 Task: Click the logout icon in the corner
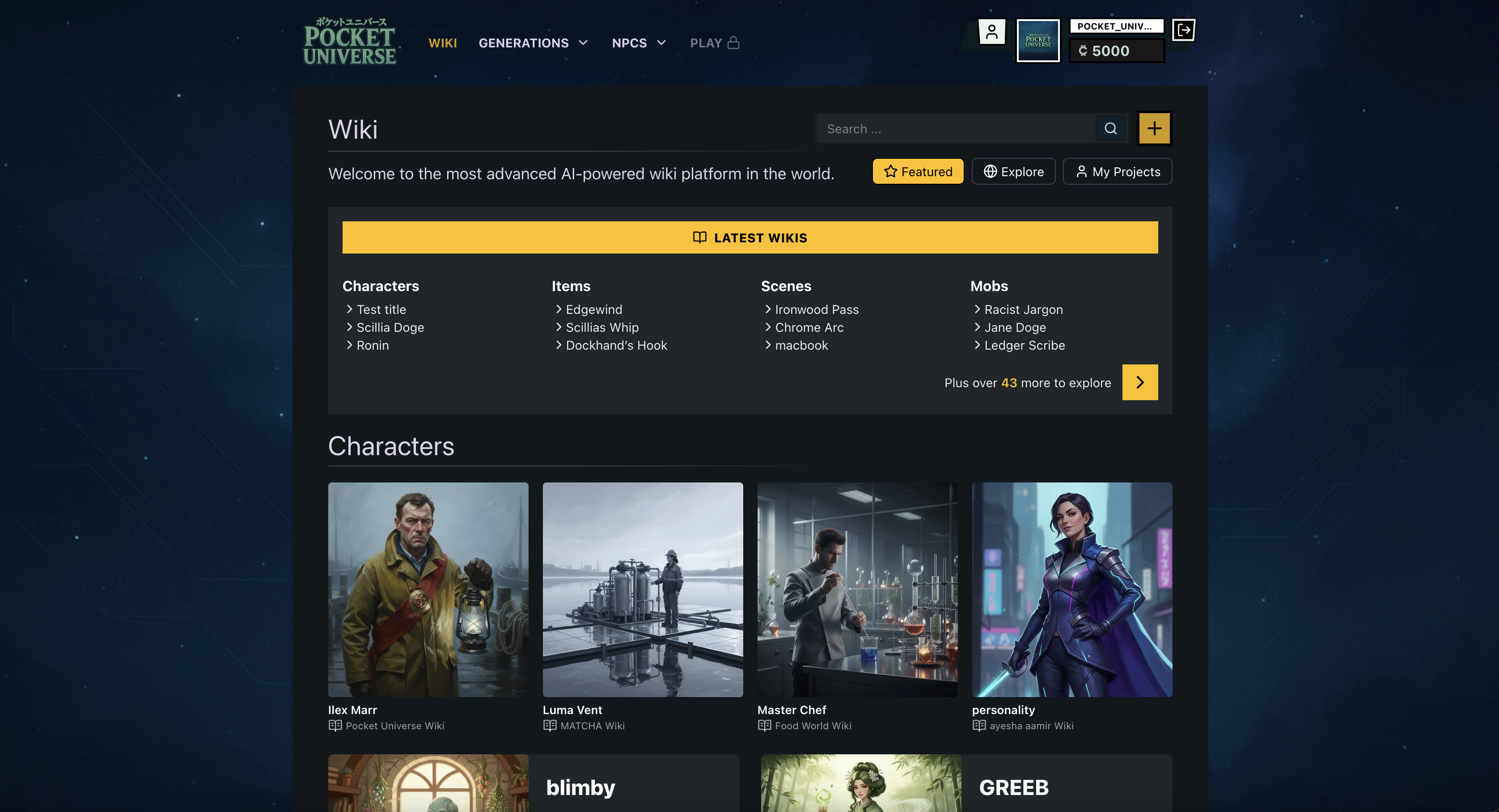point(1184,30)
